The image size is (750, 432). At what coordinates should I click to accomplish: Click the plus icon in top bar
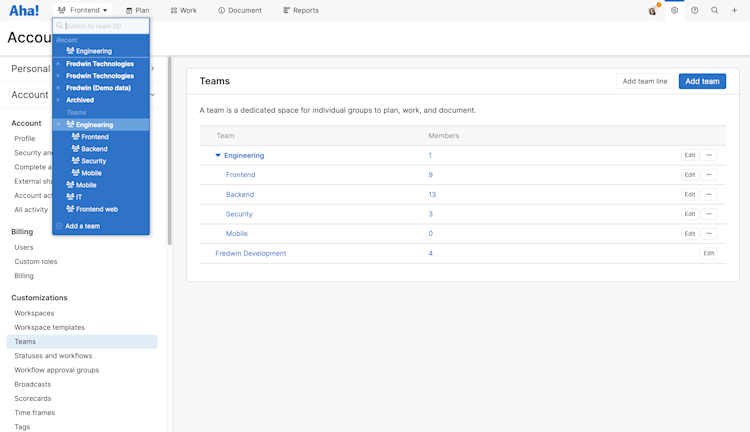coord(734,11)
